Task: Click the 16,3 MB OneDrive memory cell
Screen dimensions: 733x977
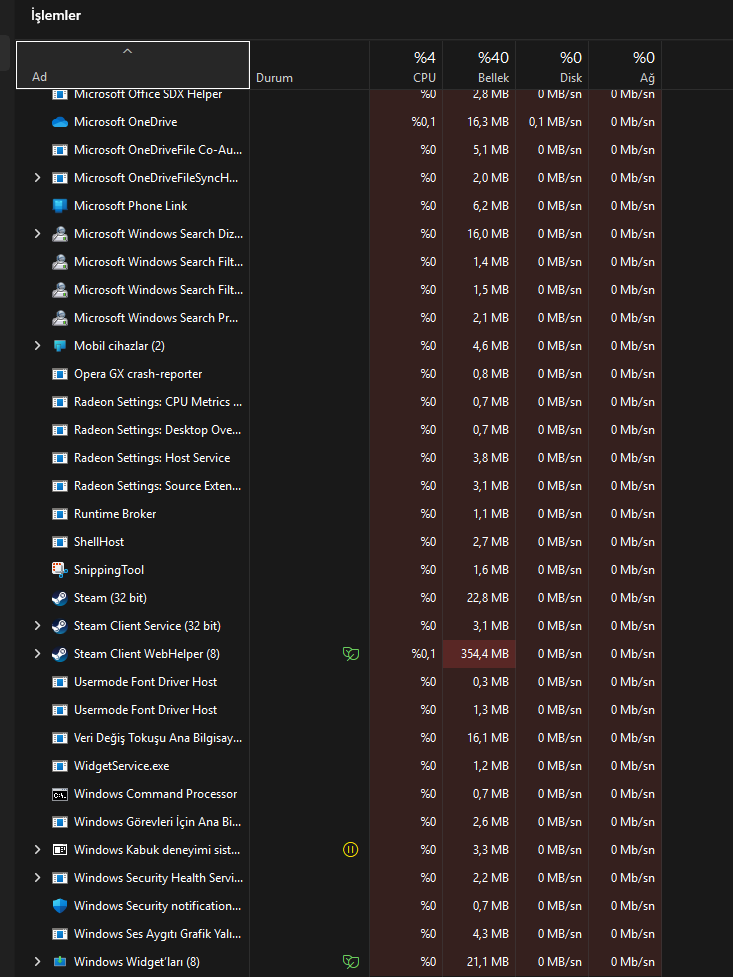Action: pos(479,122)
